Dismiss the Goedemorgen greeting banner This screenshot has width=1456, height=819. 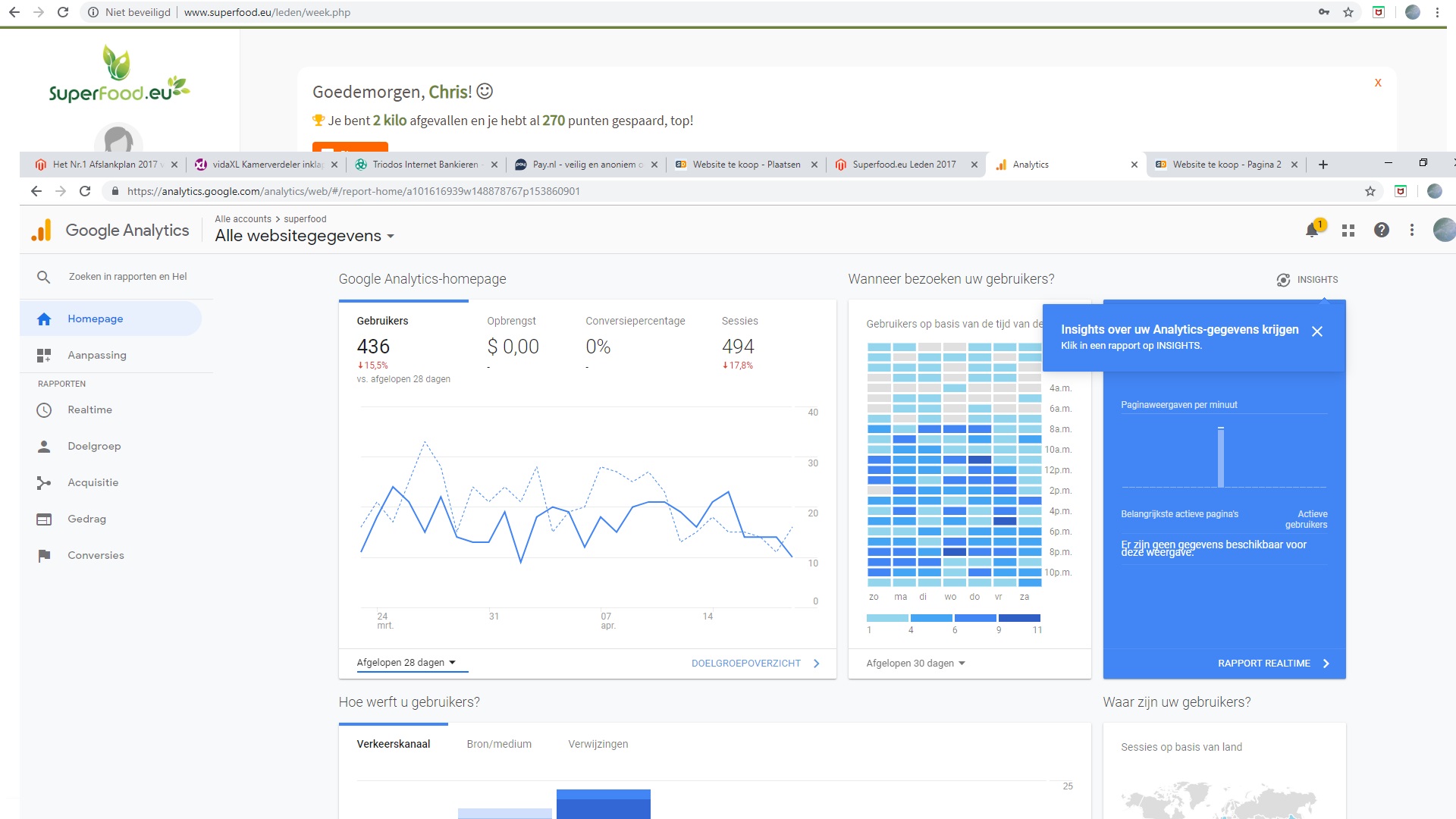[x=1378, y=83]
